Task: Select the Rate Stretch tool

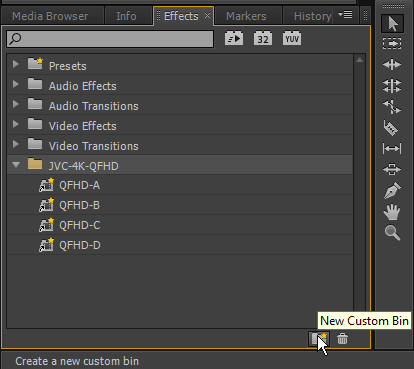Action: [x=392, y=107]
